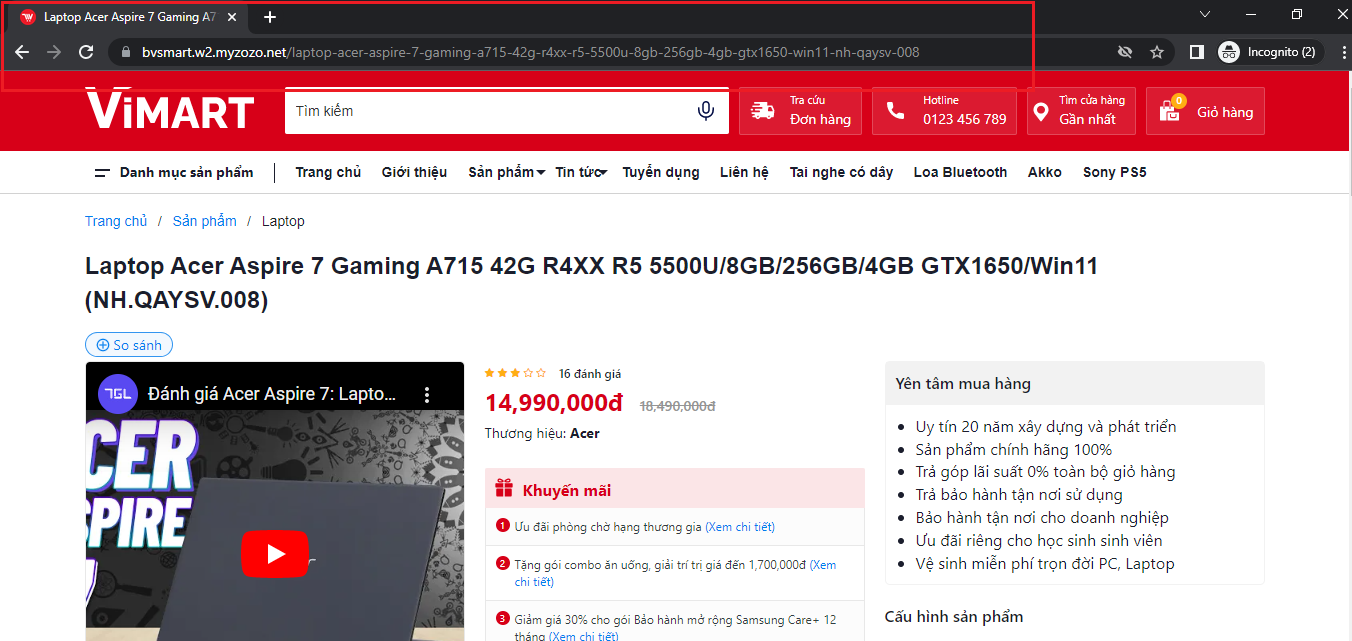Open the Tuyển dụng page

(661, 172)
